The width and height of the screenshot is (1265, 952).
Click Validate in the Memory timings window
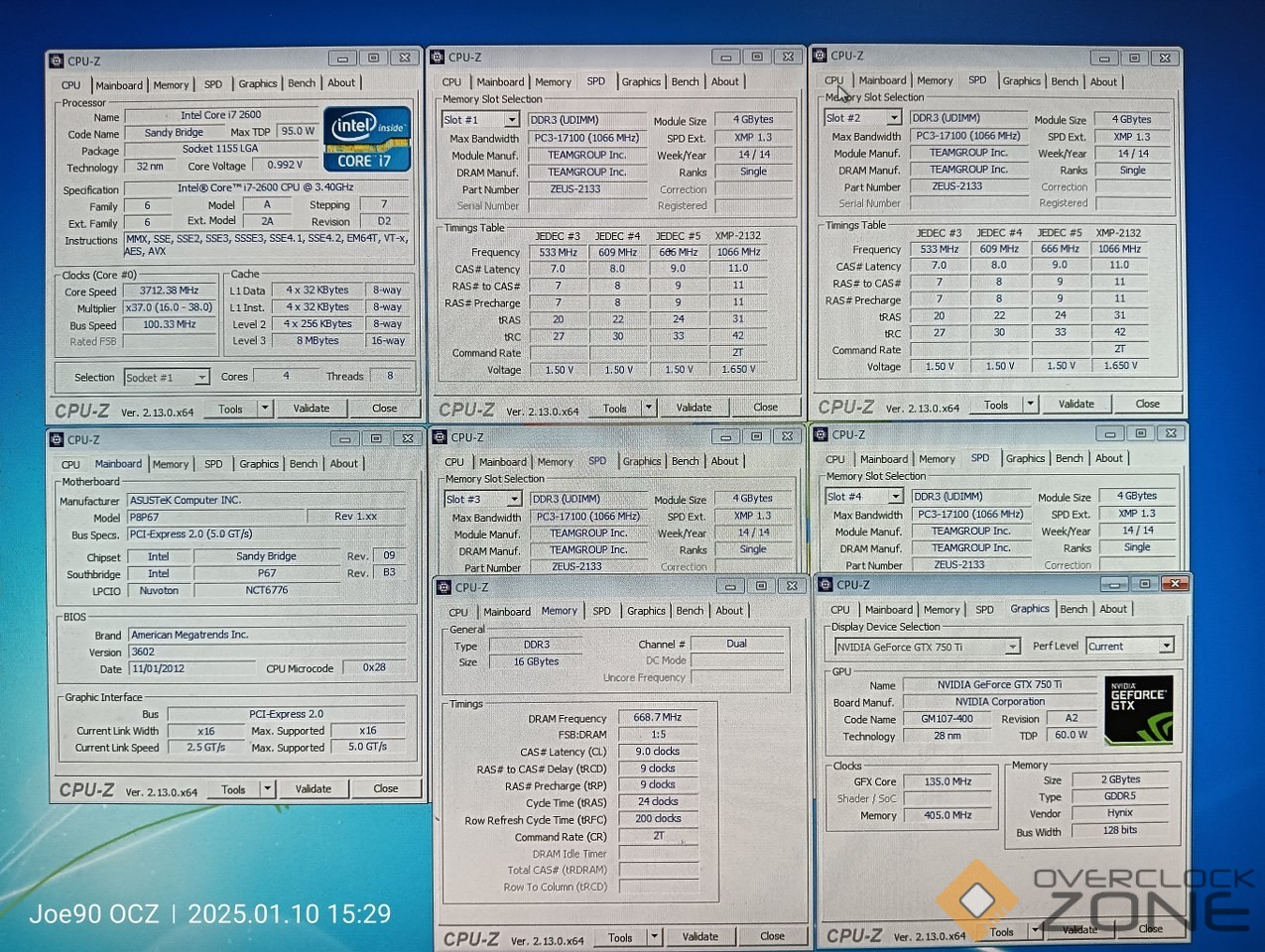(x=700, y=937)
